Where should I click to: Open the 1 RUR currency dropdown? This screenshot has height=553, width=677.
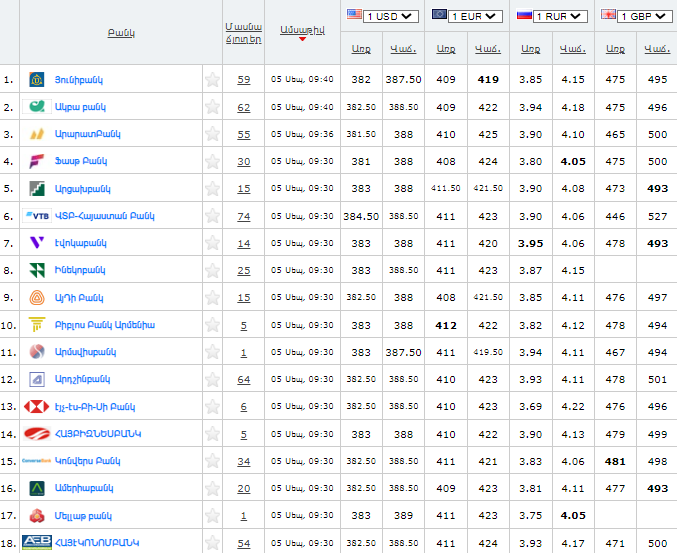pos(560,16)
